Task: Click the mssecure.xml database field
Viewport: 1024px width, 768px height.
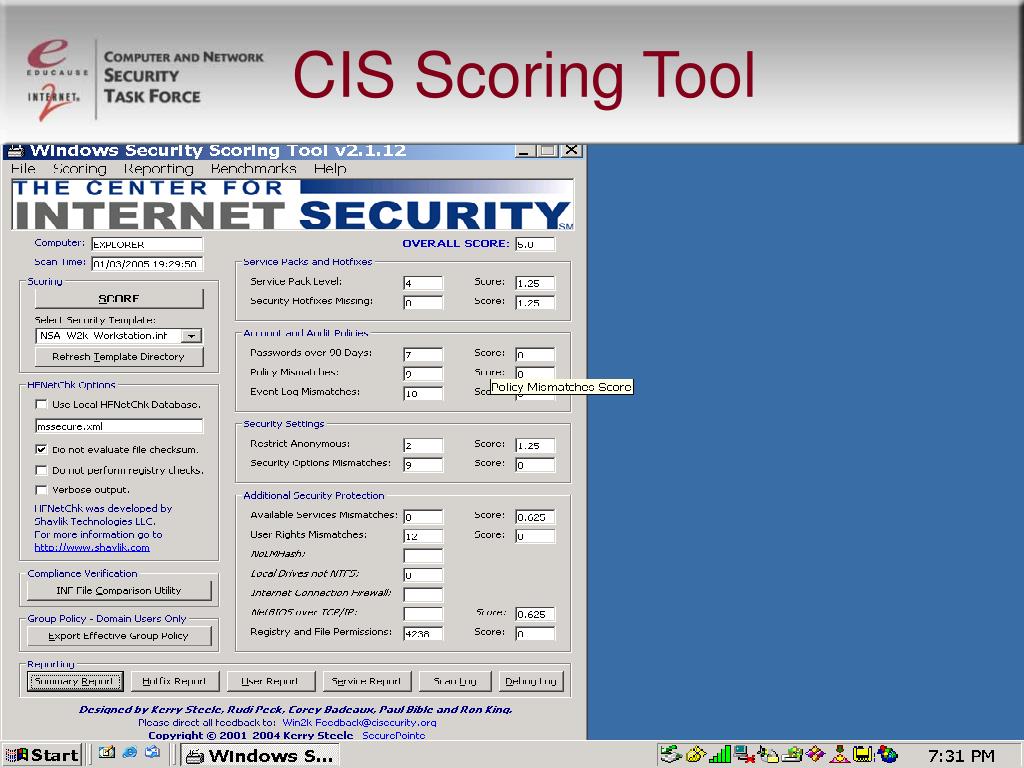Action: click(119, 426)
